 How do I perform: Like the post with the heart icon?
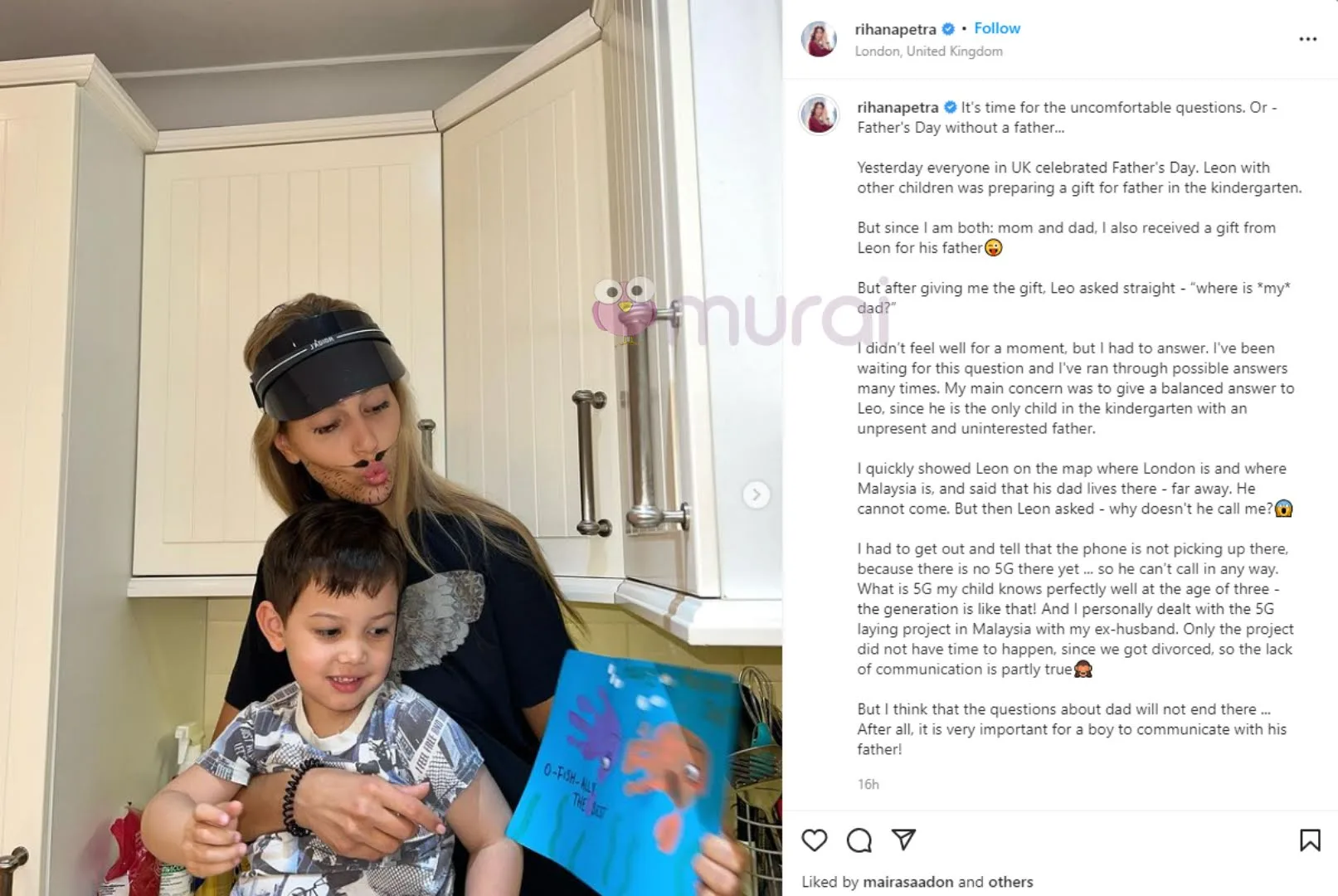click(815, 840)
